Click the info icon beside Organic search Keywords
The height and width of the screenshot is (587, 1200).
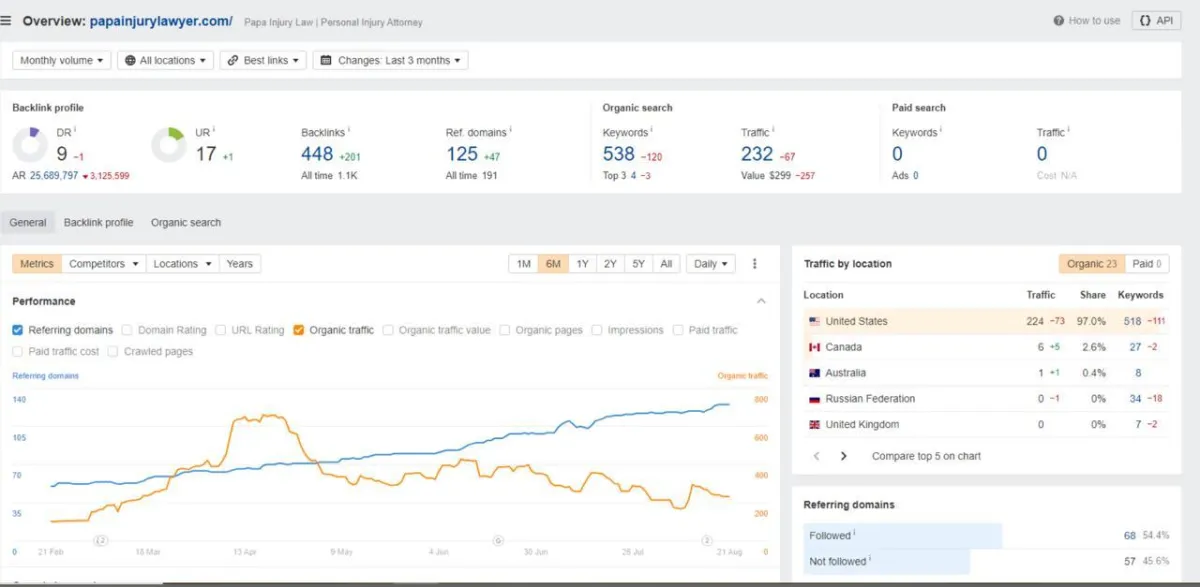(x=651, y=130)
